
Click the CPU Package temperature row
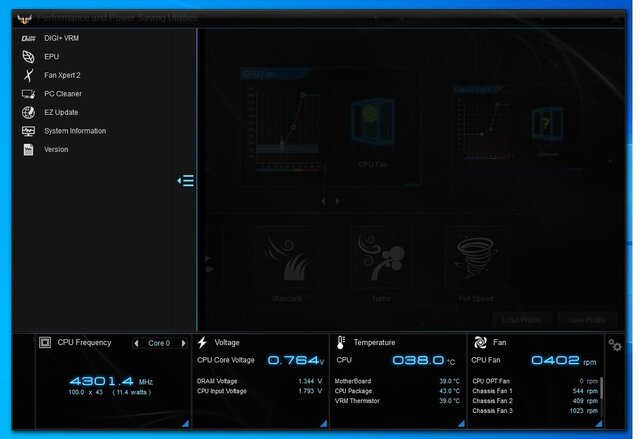397,391
